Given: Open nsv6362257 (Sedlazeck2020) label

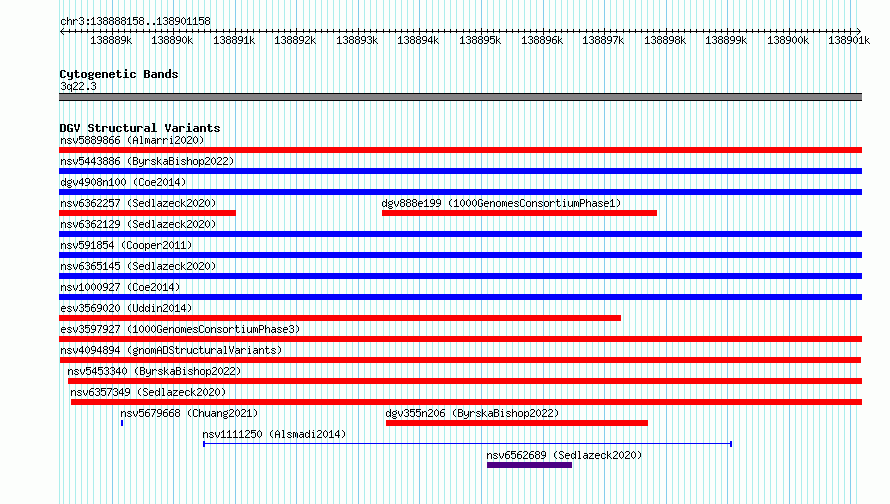Looking at the screenshot, I should click(138, 203).
